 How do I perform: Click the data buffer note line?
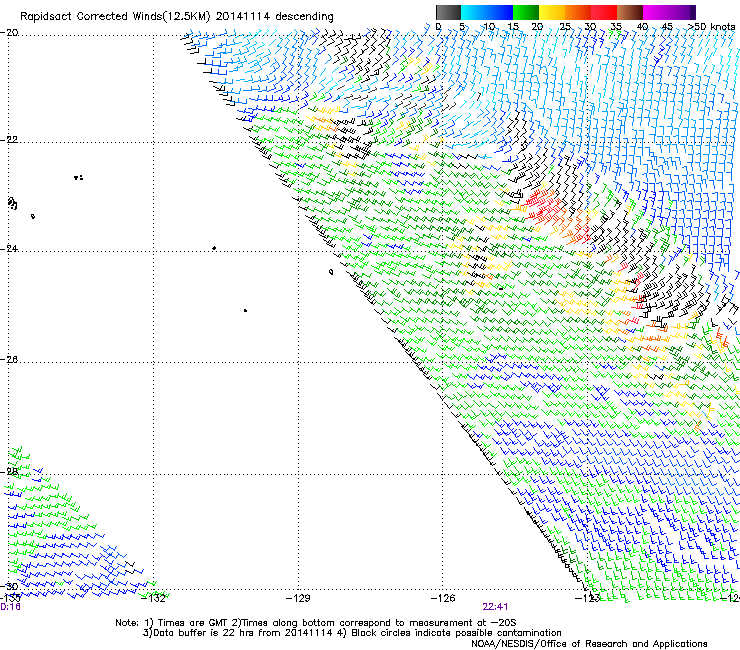(x=352, y=633)
